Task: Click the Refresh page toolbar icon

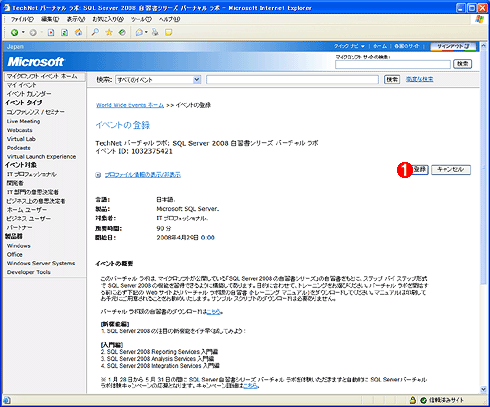Action: 64,32
